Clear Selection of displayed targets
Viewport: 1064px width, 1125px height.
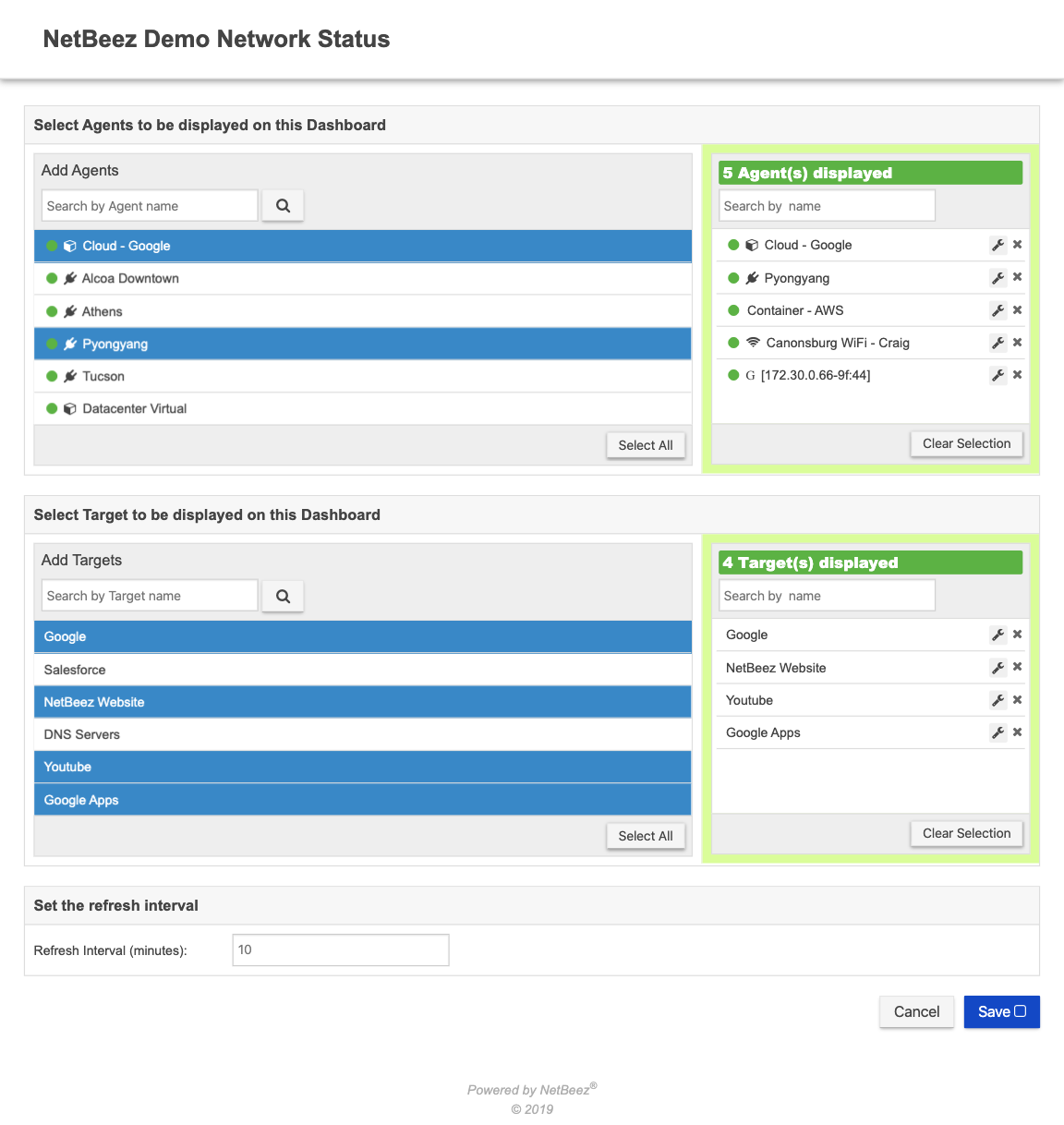[x=967, y=833]
